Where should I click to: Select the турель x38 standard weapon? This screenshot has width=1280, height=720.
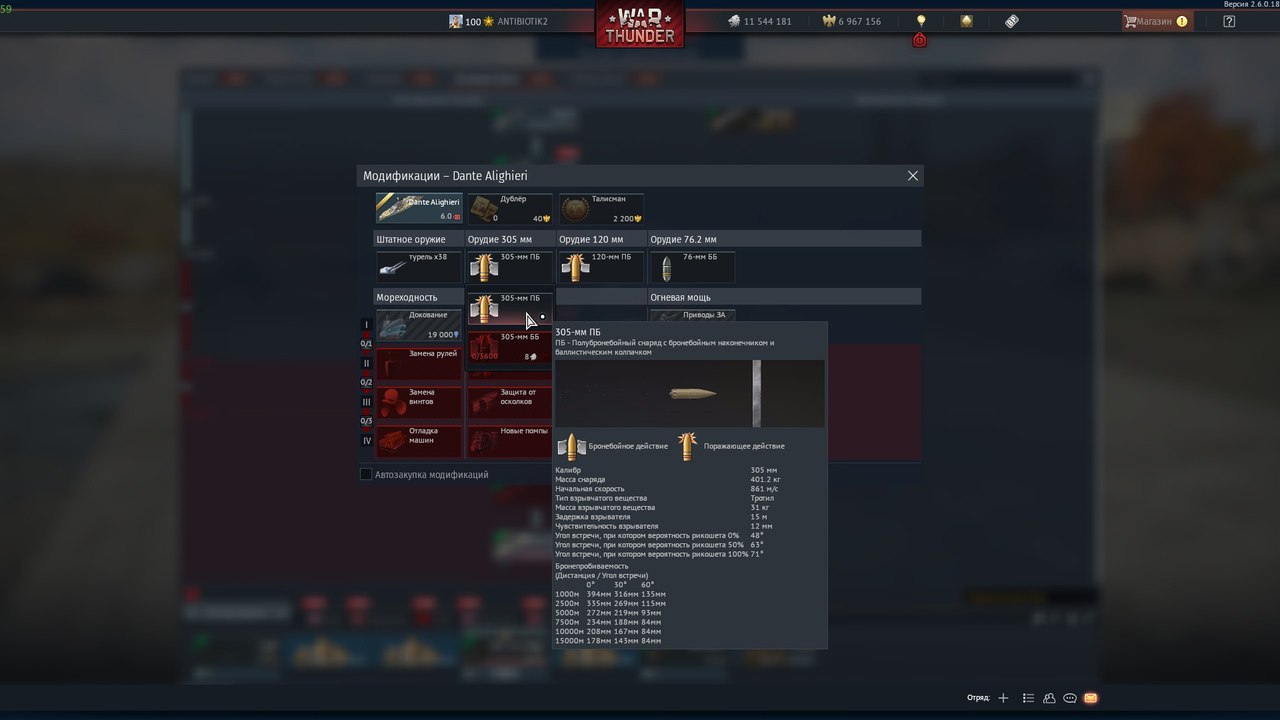click(x=419, y=266)
